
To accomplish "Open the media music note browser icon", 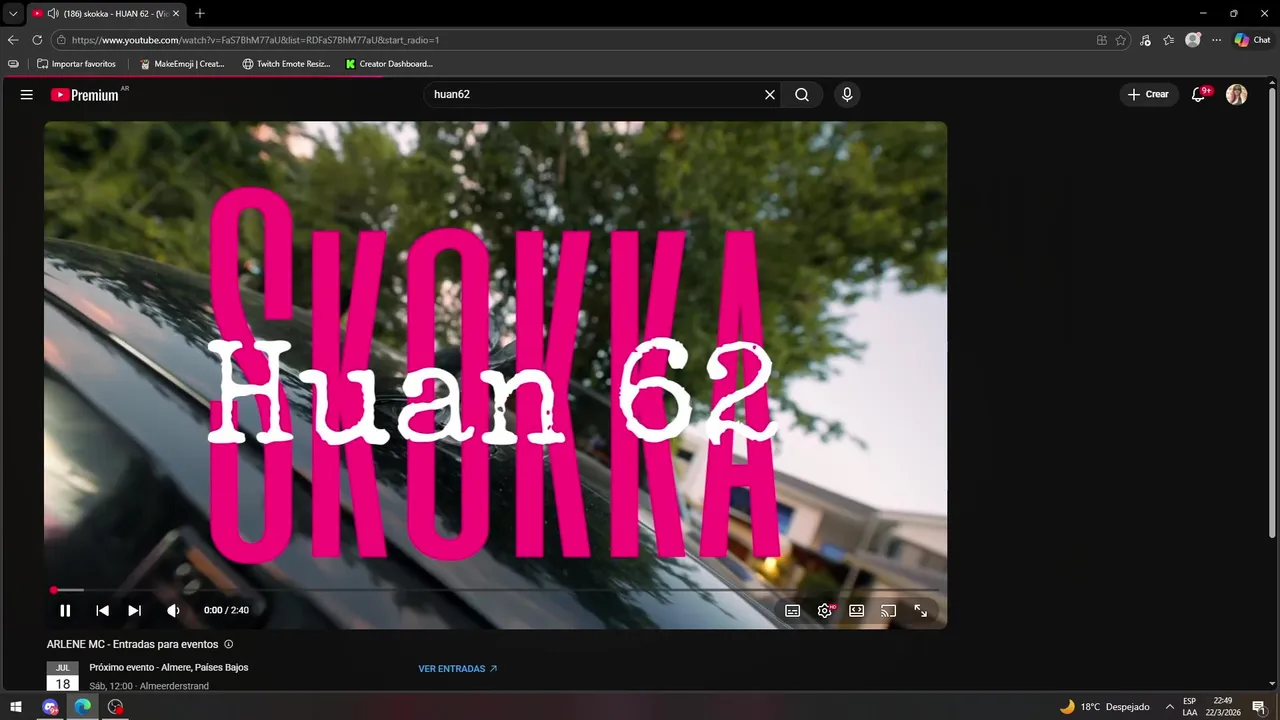I will (x=1146, y=40).
